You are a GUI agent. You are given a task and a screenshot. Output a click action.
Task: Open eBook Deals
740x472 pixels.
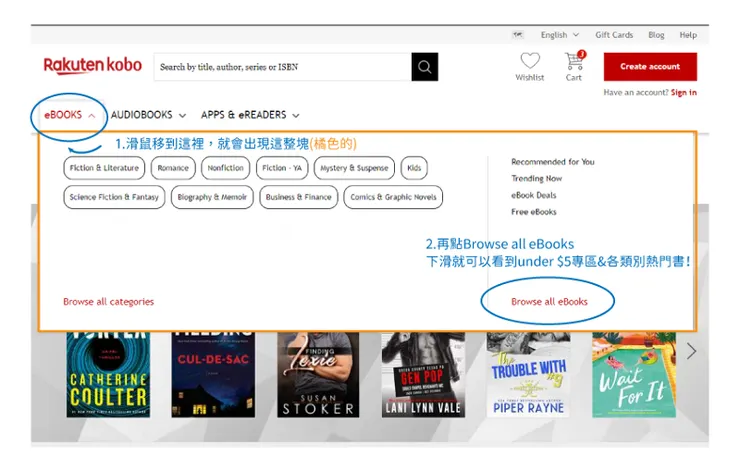(534, 195)
